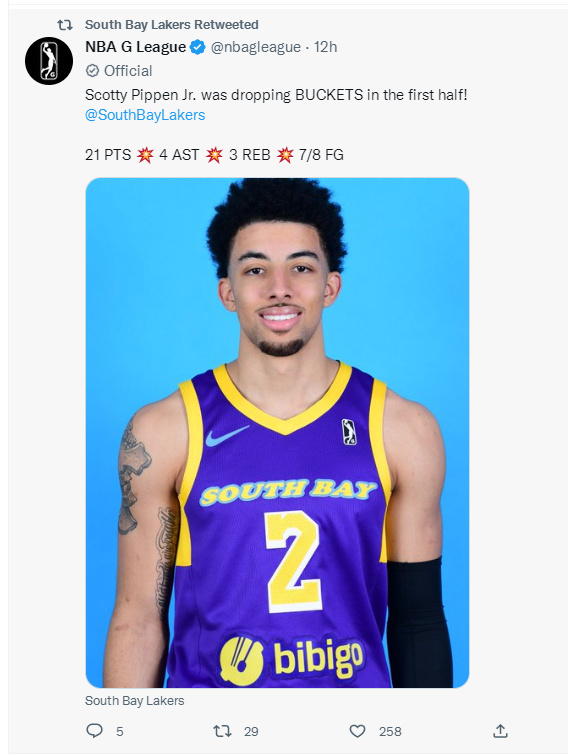Screen dimensions: 568x754
Task: Click the retweeted arrows icon above the tweet
Action: pos(65,25)
